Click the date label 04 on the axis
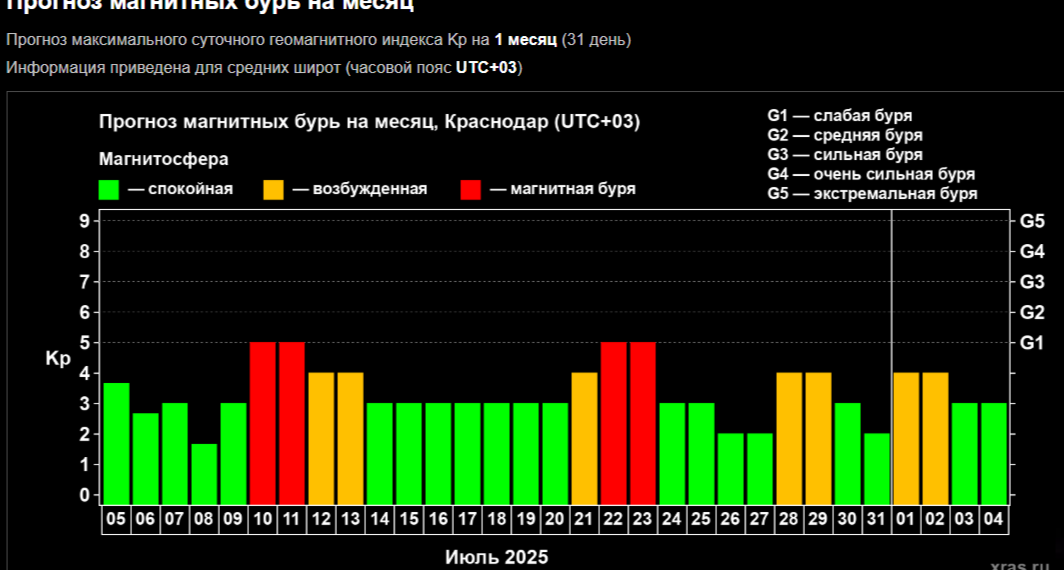 pos(994,521)
